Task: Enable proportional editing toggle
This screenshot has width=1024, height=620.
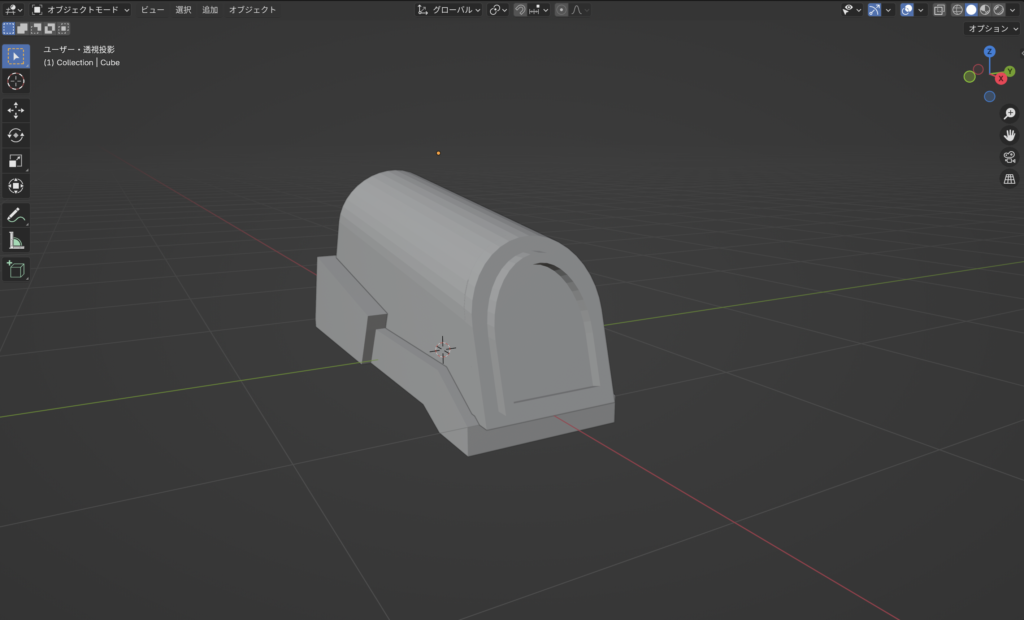Action: (561, 10)
